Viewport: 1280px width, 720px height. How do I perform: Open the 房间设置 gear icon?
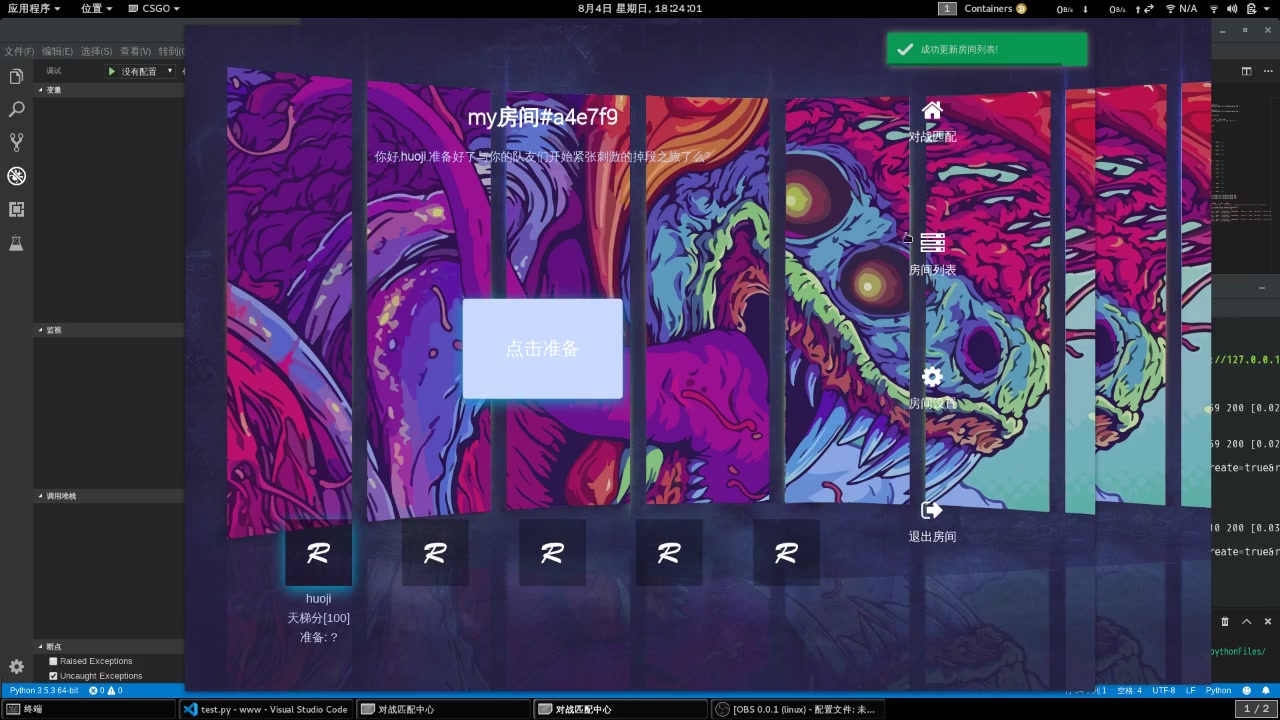click(932, 377)
